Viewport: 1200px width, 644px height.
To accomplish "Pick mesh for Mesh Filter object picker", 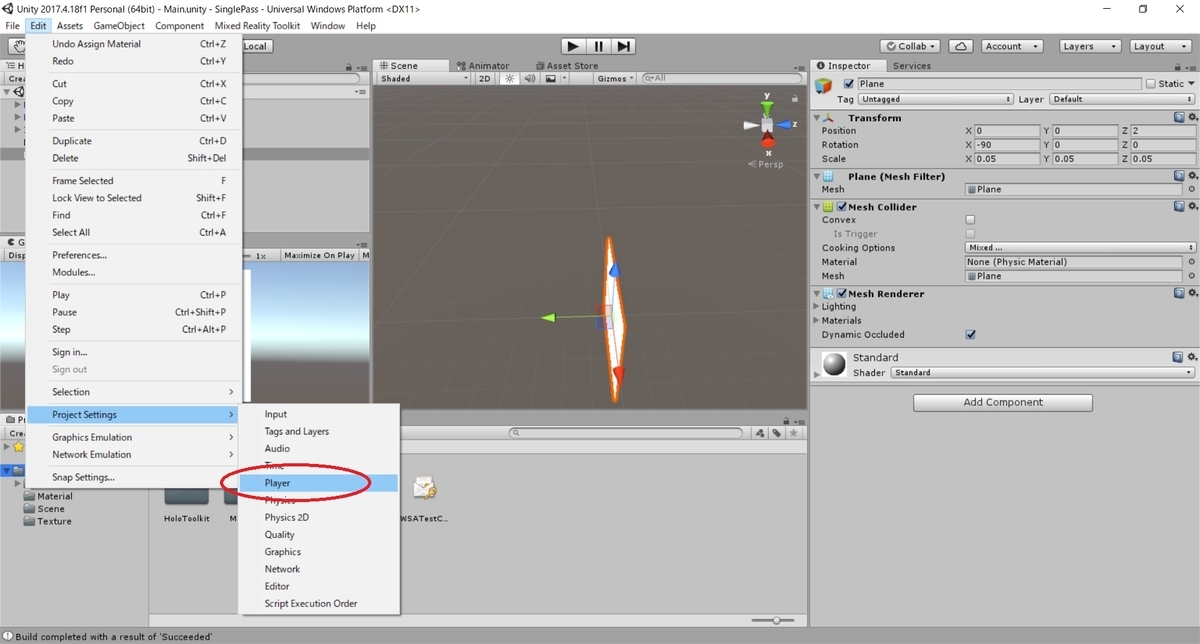I will [x=1190, y=189].
